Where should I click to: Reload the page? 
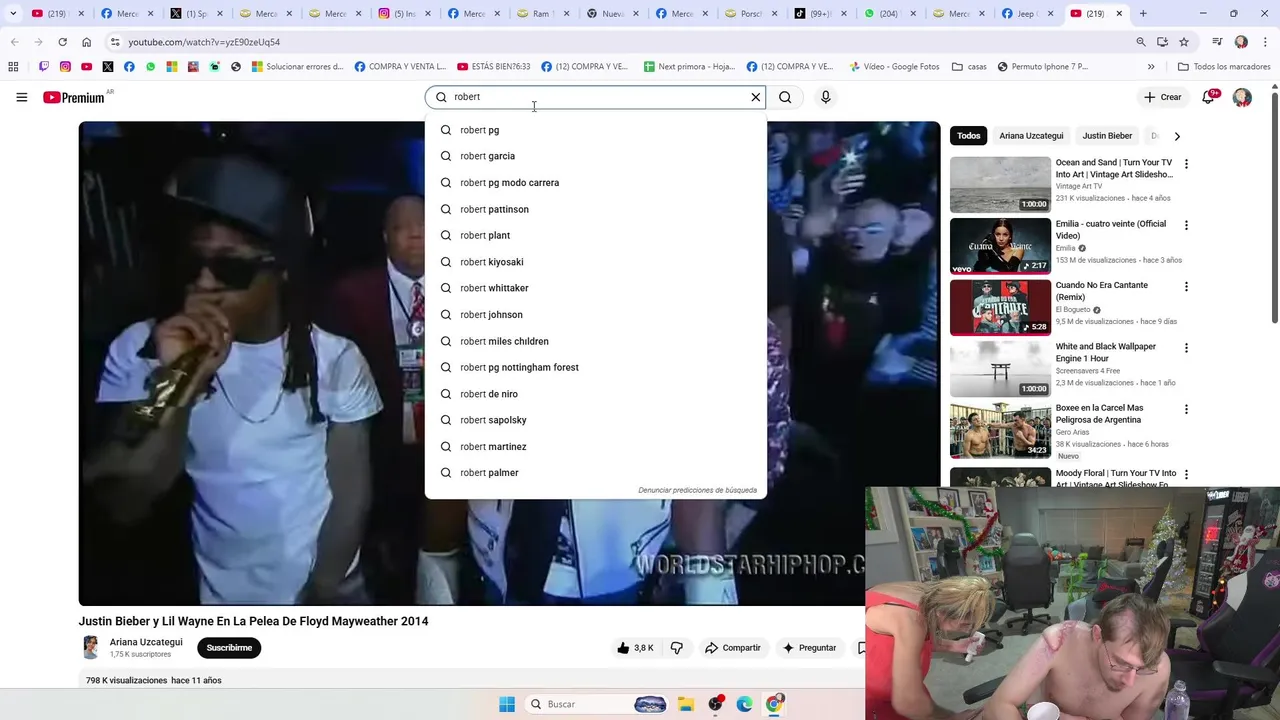click(62, 42)
